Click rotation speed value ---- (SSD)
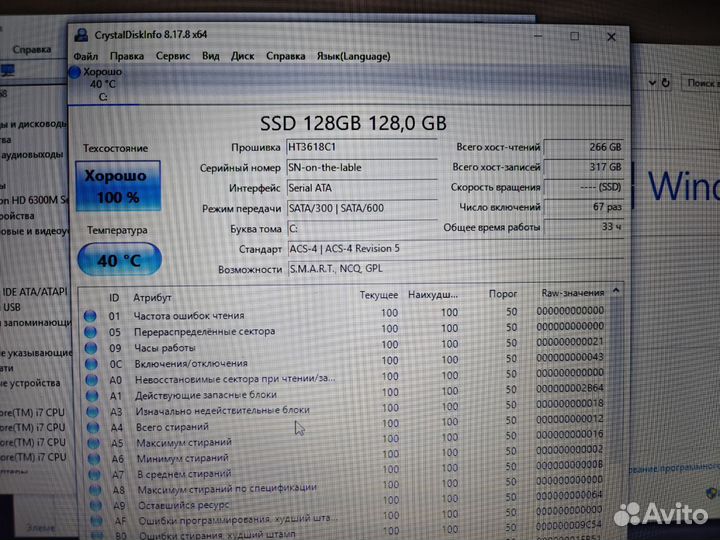Screen dimensions: 720x540 click(583, 187)
